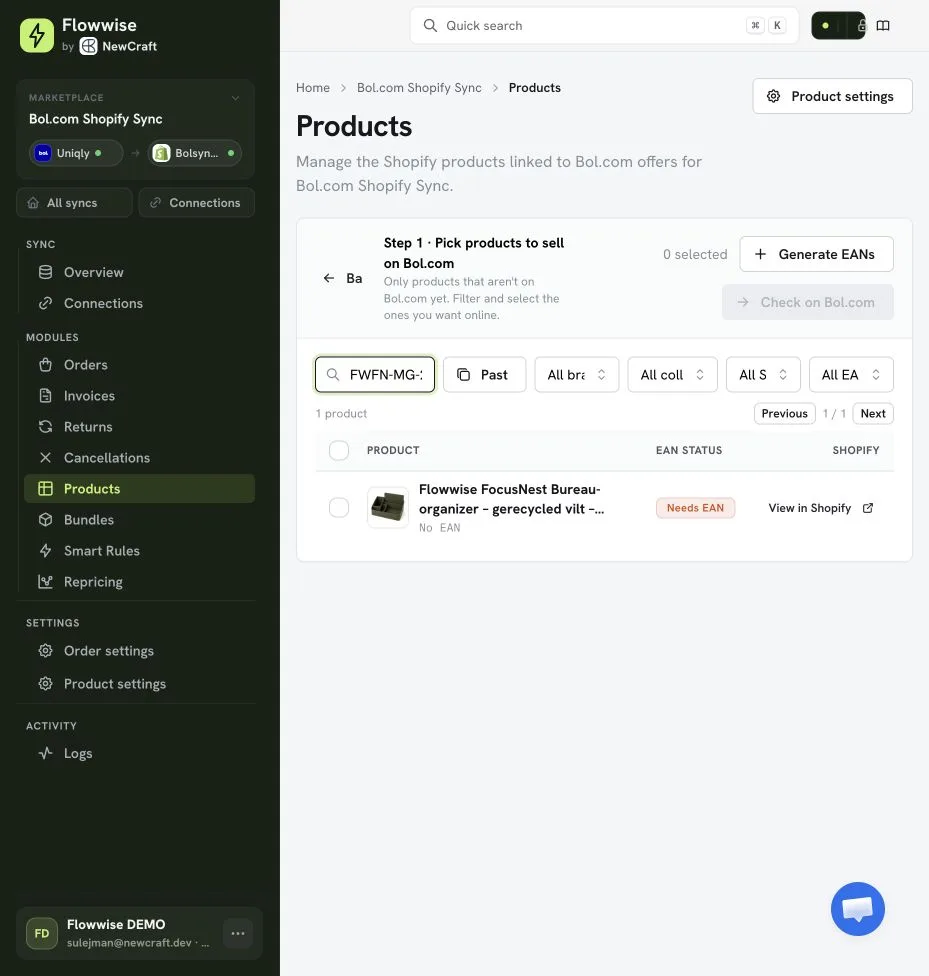929x976 pixels.
Task: Click the 0 selected counter text
Action: pyautogui.click(x=695, y=254)
